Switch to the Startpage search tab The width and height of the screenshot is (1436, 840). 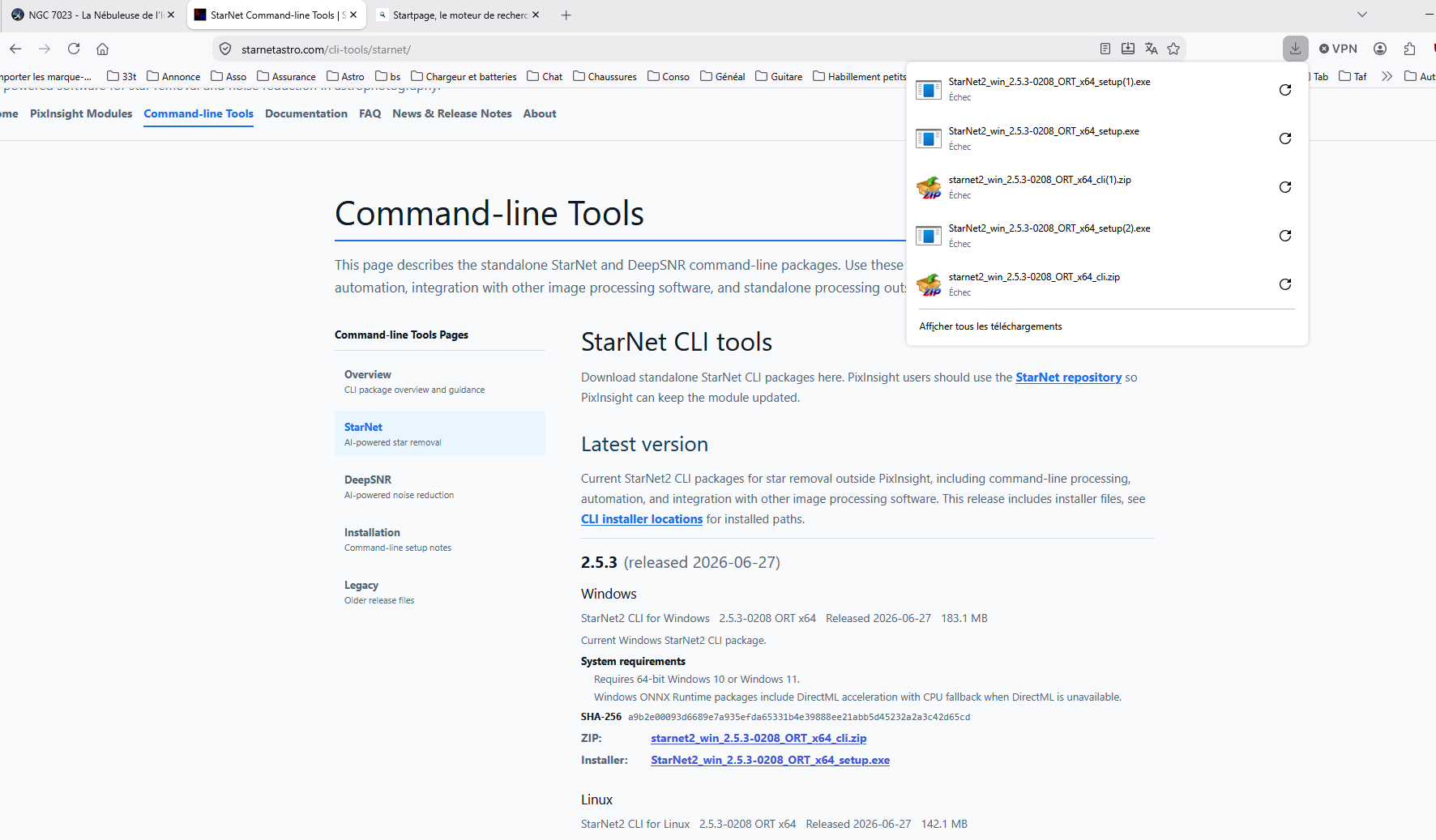(x=458, y=15)
